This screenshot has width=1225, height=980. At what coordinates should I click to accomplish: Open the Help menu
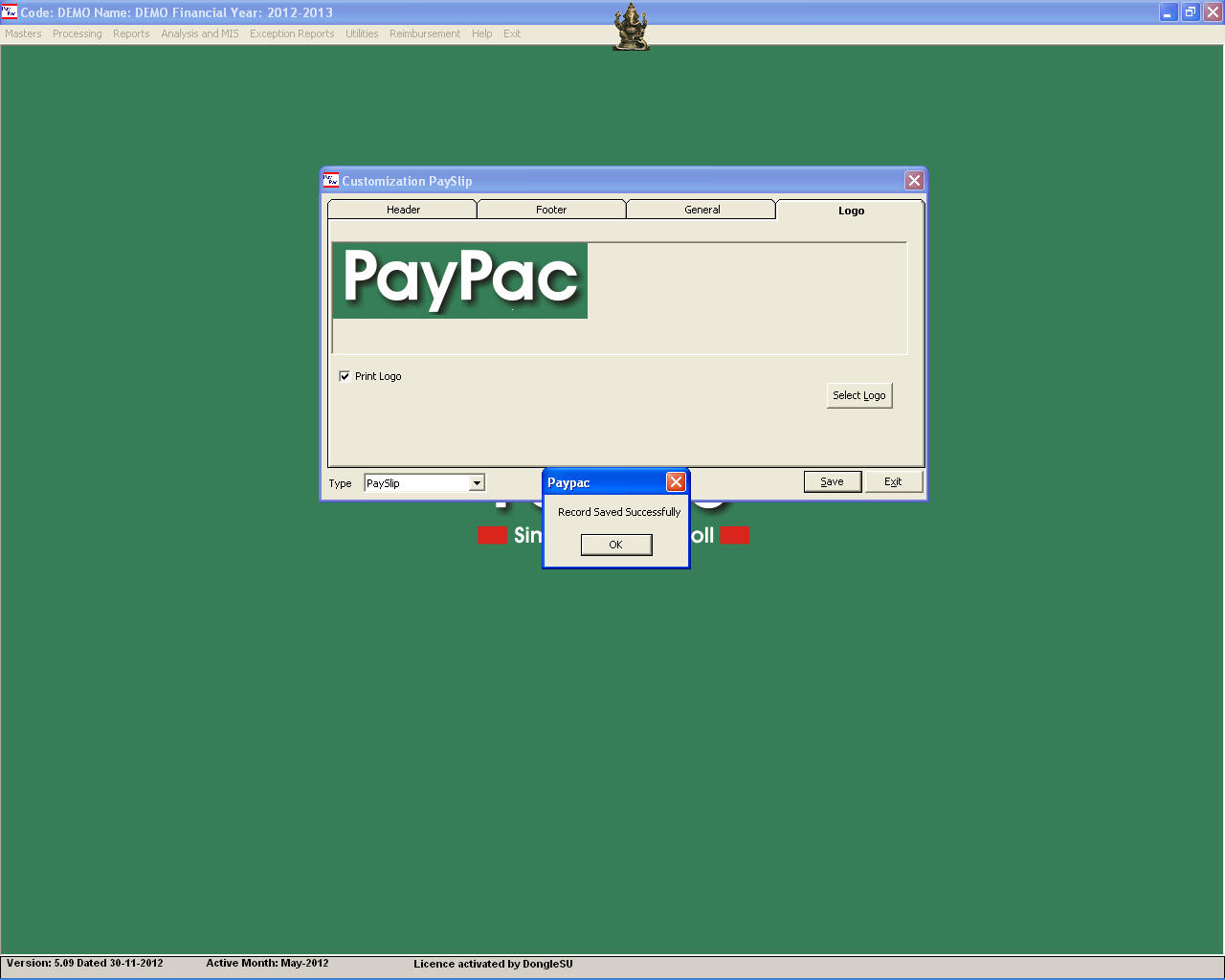pos(481,33)
